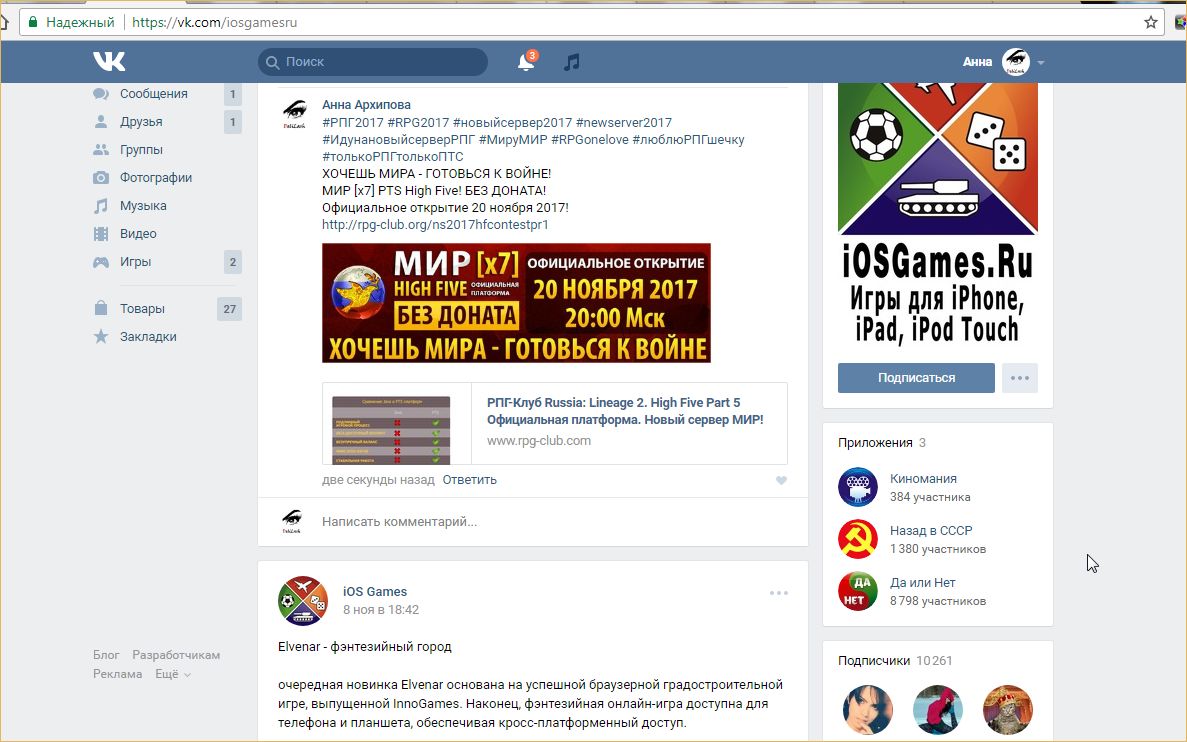The image size is (1187, 742).
Task: Click the secure padlock icon
Action: pos(33,22)
